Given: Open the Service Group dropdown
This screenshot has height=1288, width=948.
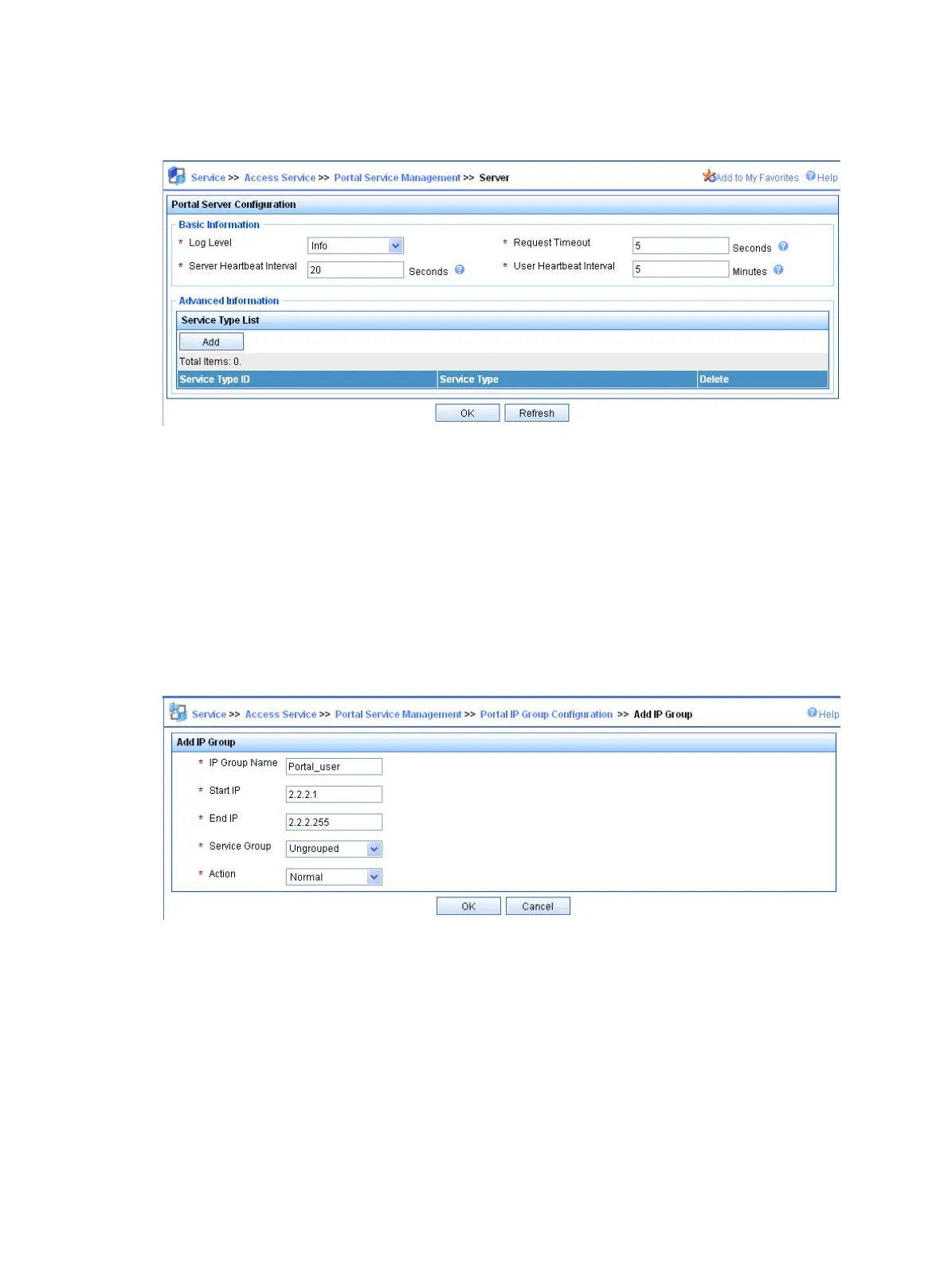Looking at the screenshot, I should tap(334, 849).
